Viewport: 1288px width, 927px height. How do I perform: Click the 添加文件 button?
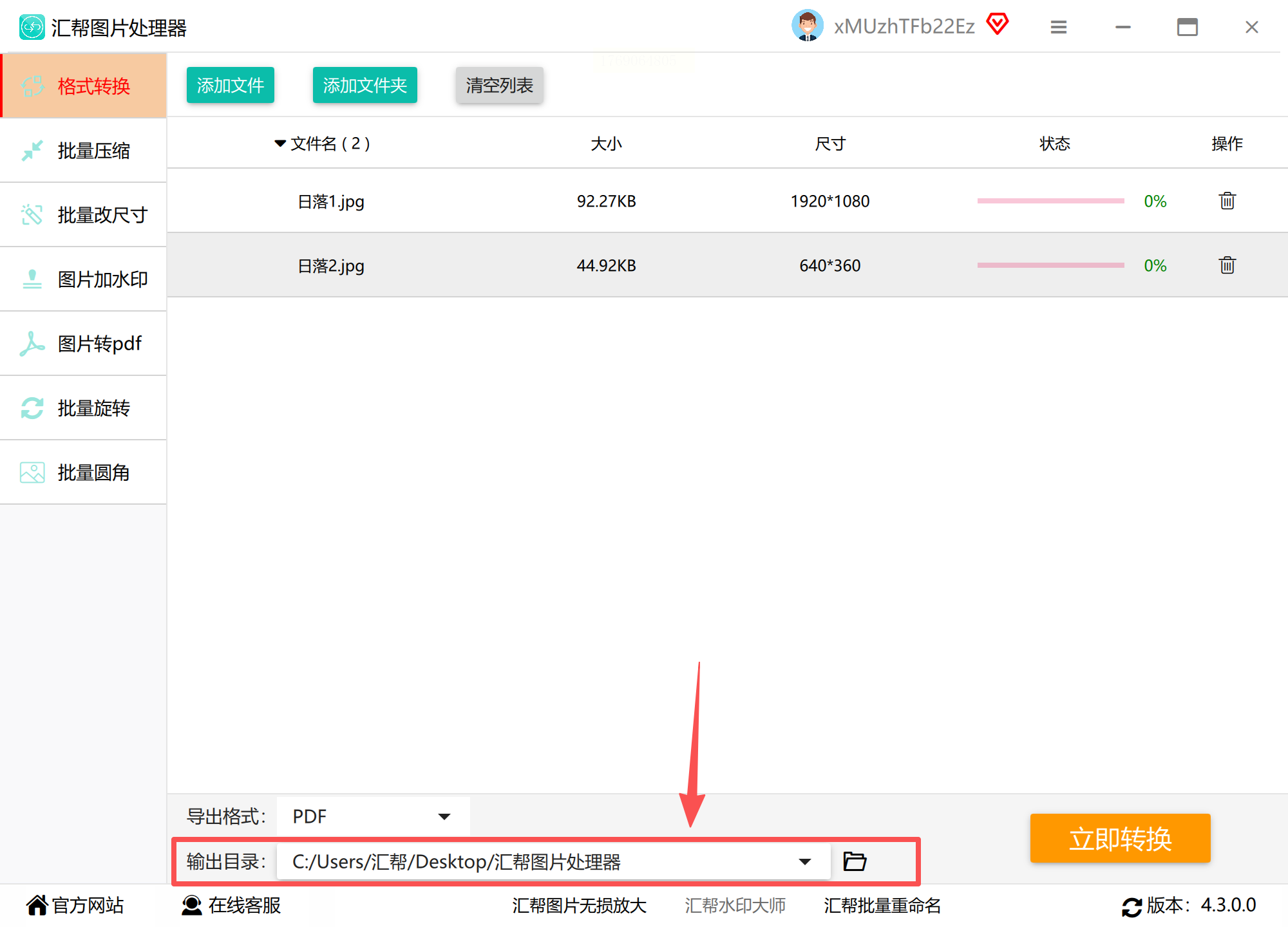tap(231, 85)
